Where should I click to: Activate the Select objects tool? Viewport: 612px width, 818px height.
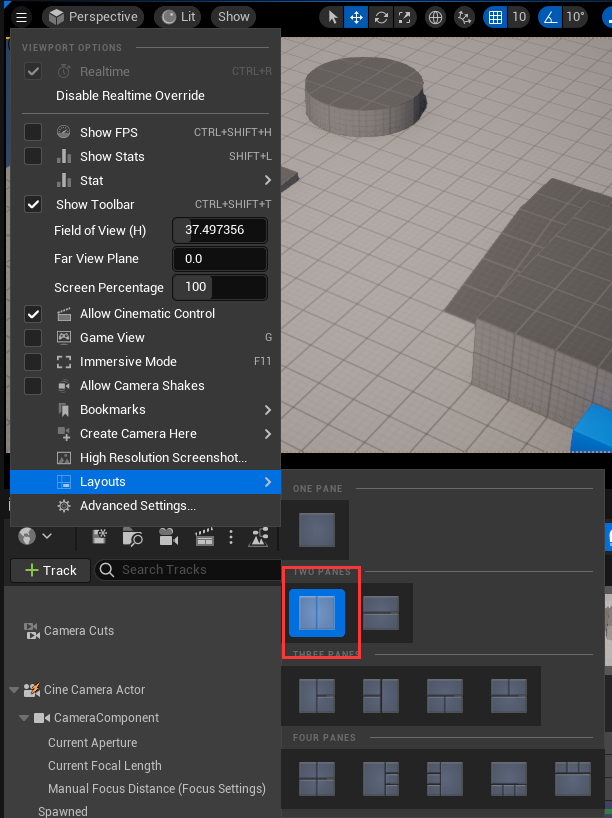[333, 17]
